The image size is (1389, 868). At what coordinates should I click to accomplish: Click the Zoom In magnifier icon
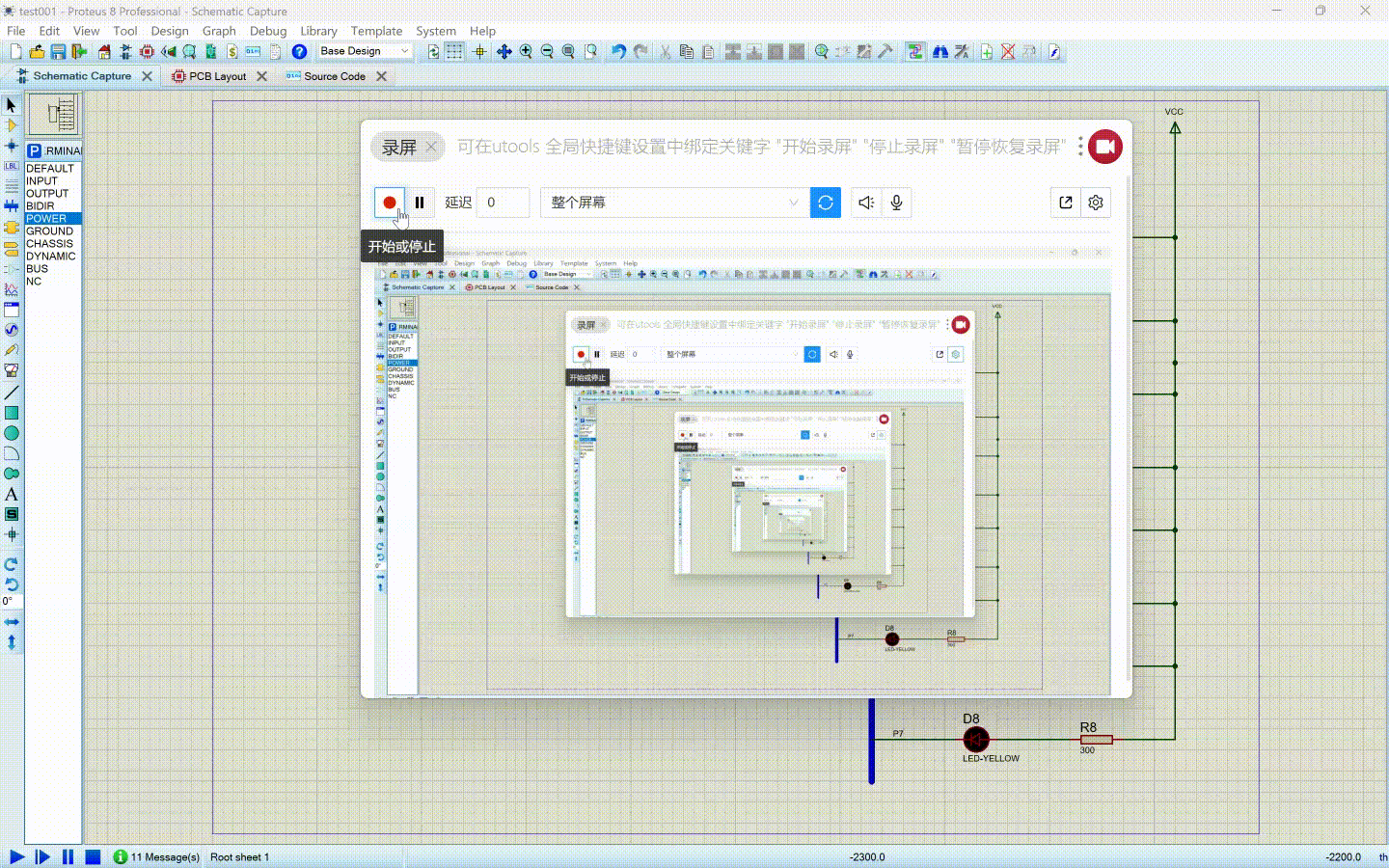[526, 52]
